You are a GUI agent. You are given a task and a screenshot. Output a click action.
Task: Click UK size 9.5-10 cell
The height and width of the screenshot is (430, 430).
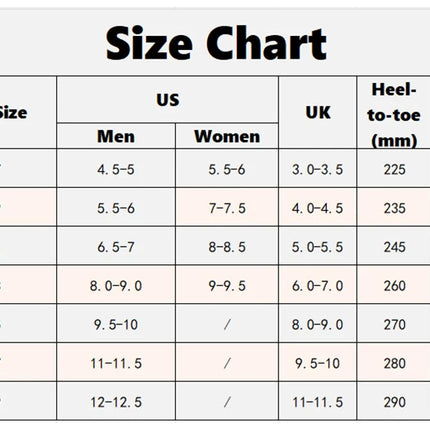pyautogui.click(x=318, y=363)
